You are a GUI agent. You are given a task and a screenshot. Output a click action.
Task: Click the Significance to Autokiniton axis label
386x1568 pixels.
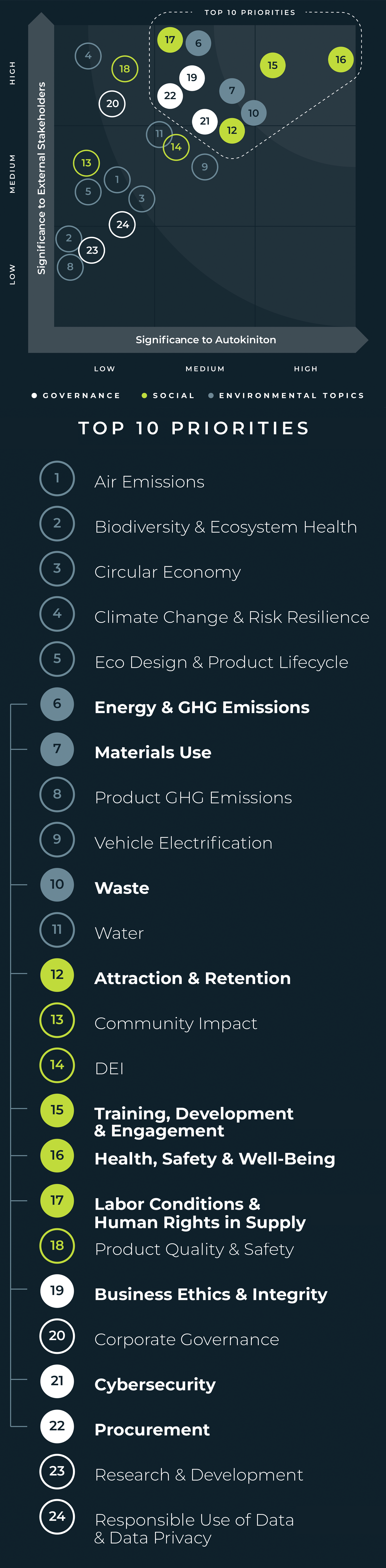coord(205,340)
